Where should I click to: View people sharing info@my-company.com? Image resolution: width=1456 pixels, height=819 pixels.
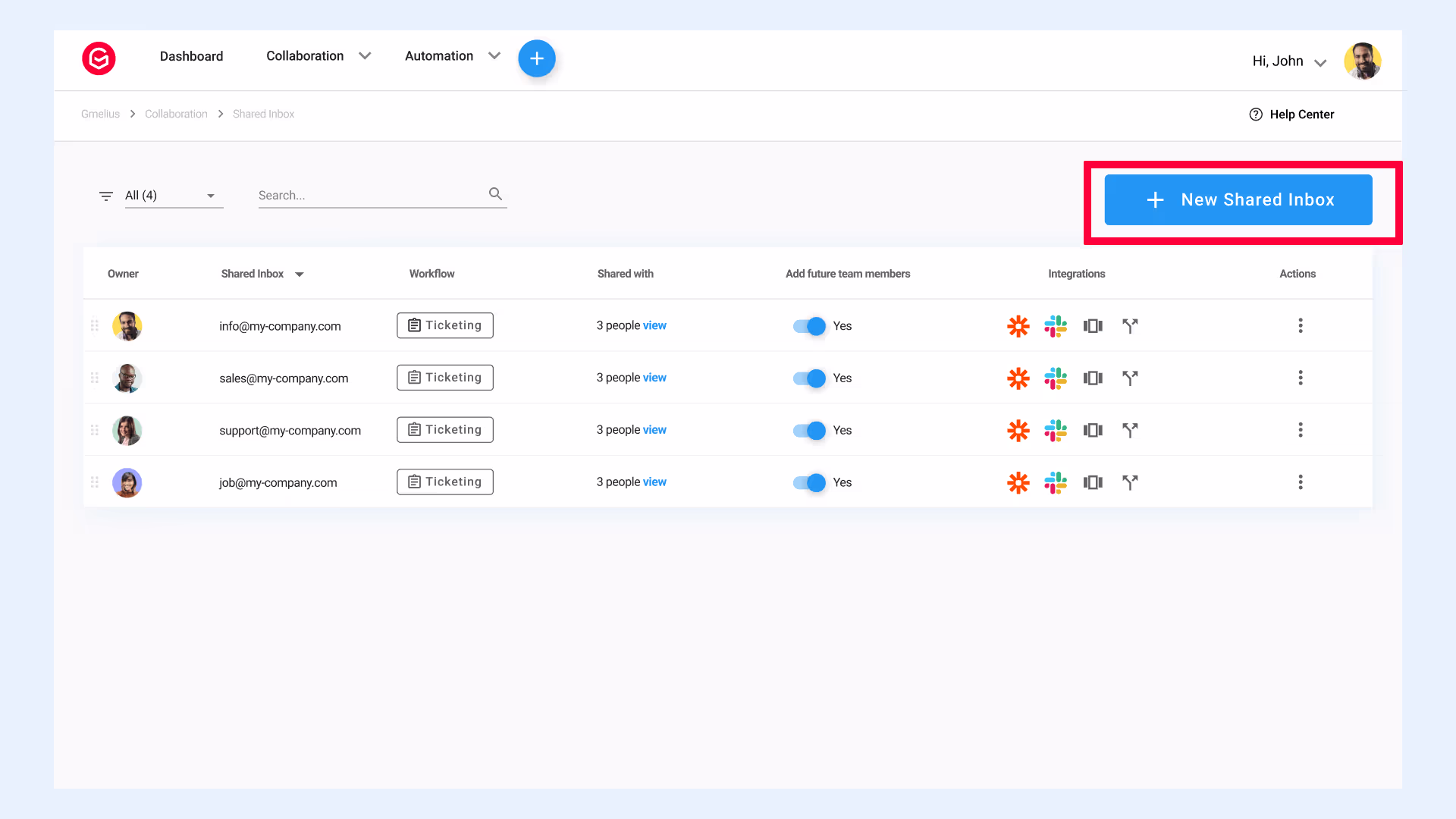tap(655, 325)
